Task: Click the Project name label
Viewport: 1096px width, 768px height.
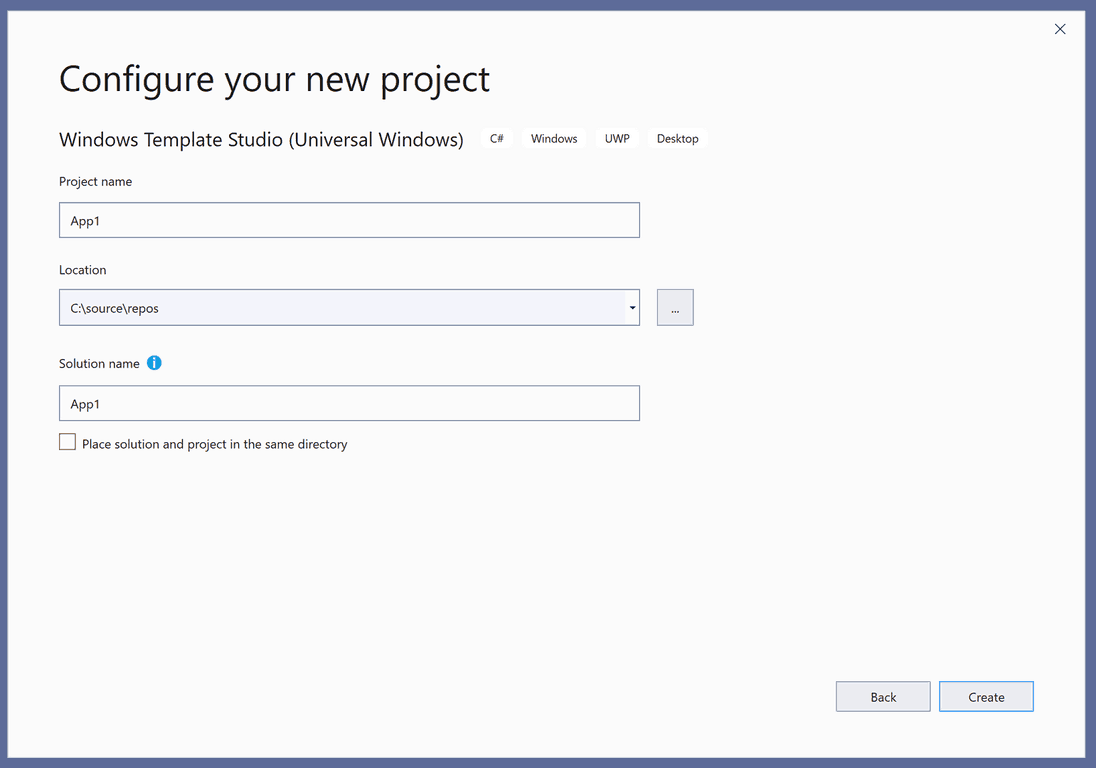Action: pyautogui.click(x=96, y=182)
